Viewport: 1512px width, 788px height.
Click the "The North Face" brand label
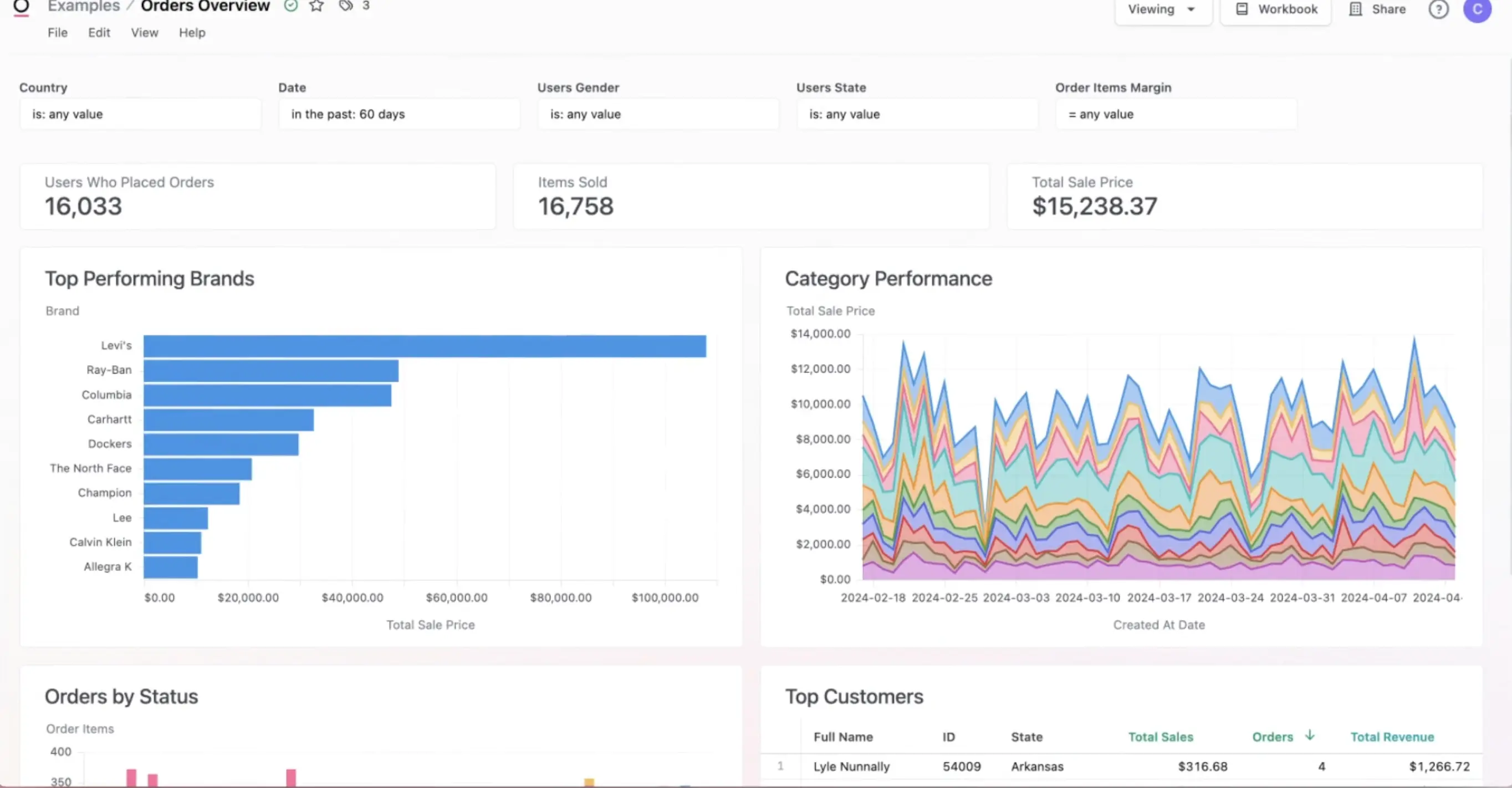[90, 468]
